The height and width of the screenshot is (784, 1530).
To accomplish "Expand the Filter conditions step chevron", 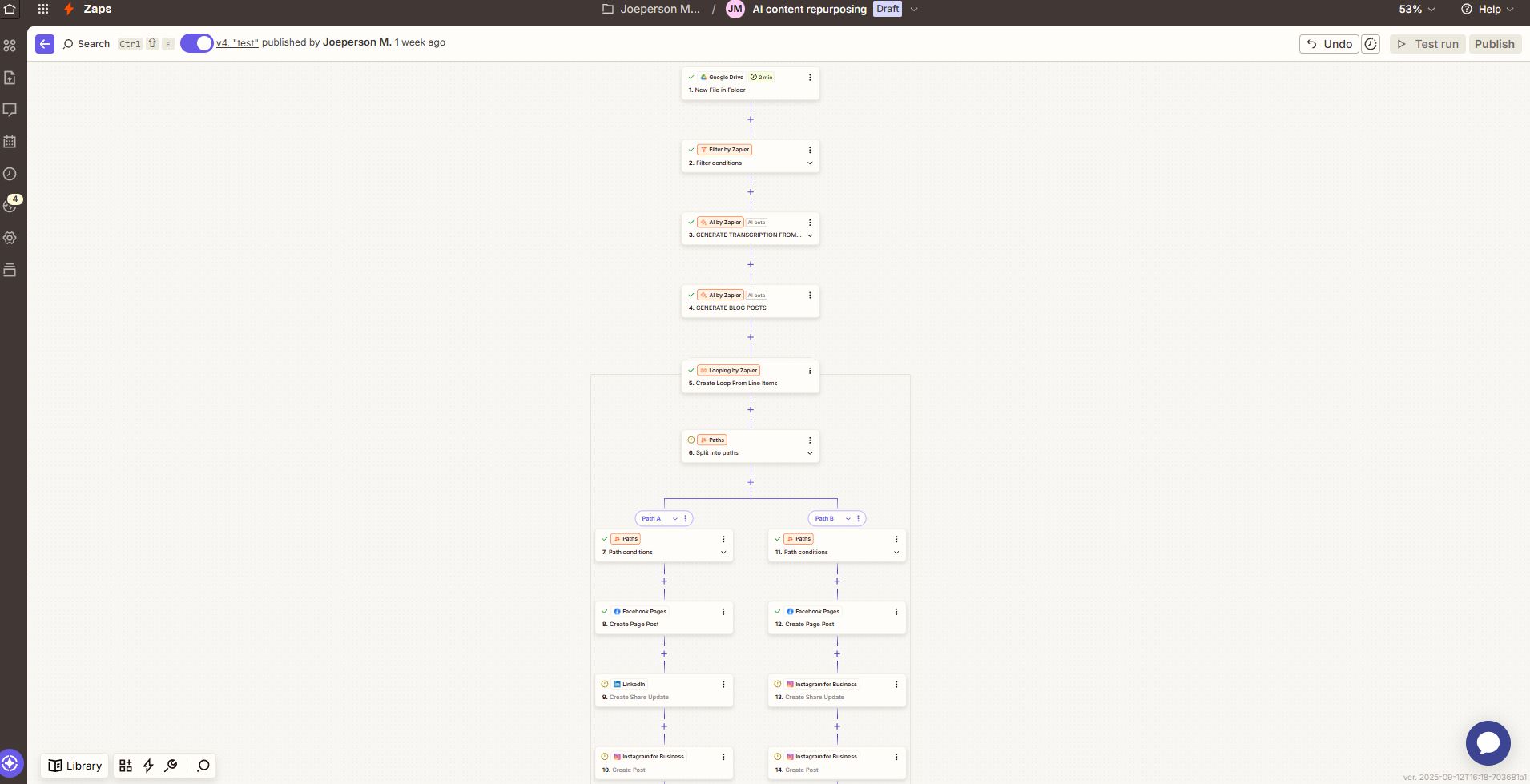I will click(x=810, y=163).
